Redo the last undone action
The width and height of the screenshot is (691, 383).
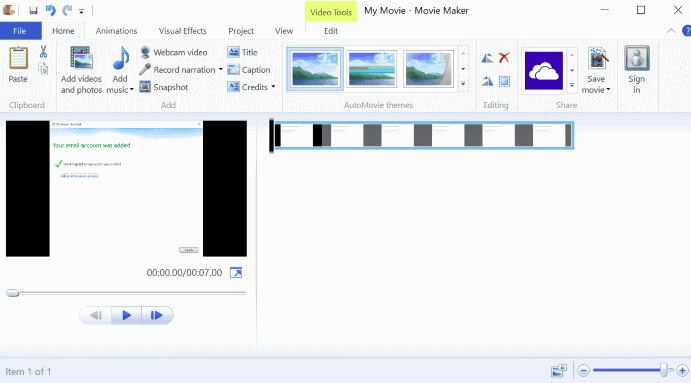coord(67,10)
